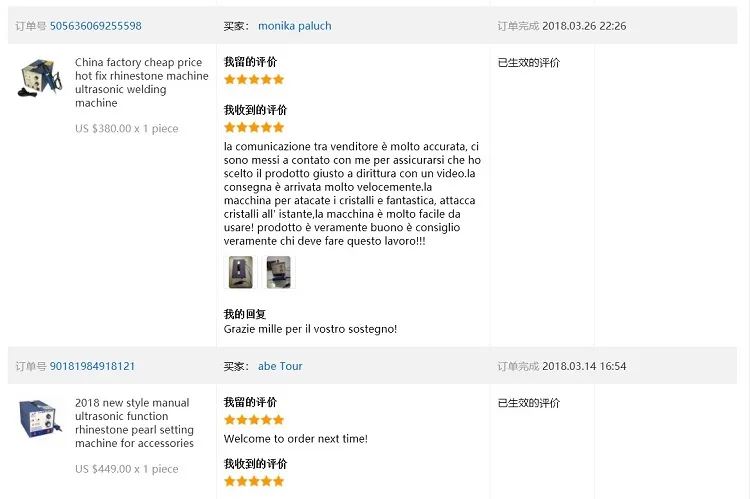Image resolution: width=750 pixels, height=499 pixels.
Task: Open buyer profile monika paluch
Action: point(294,26)
